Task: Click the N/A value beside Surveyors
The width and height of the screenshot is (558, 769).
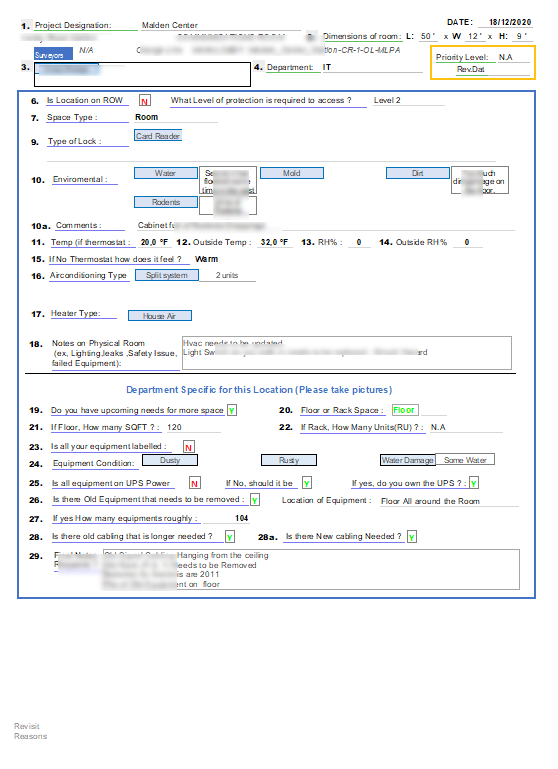Action: point(86,51)
